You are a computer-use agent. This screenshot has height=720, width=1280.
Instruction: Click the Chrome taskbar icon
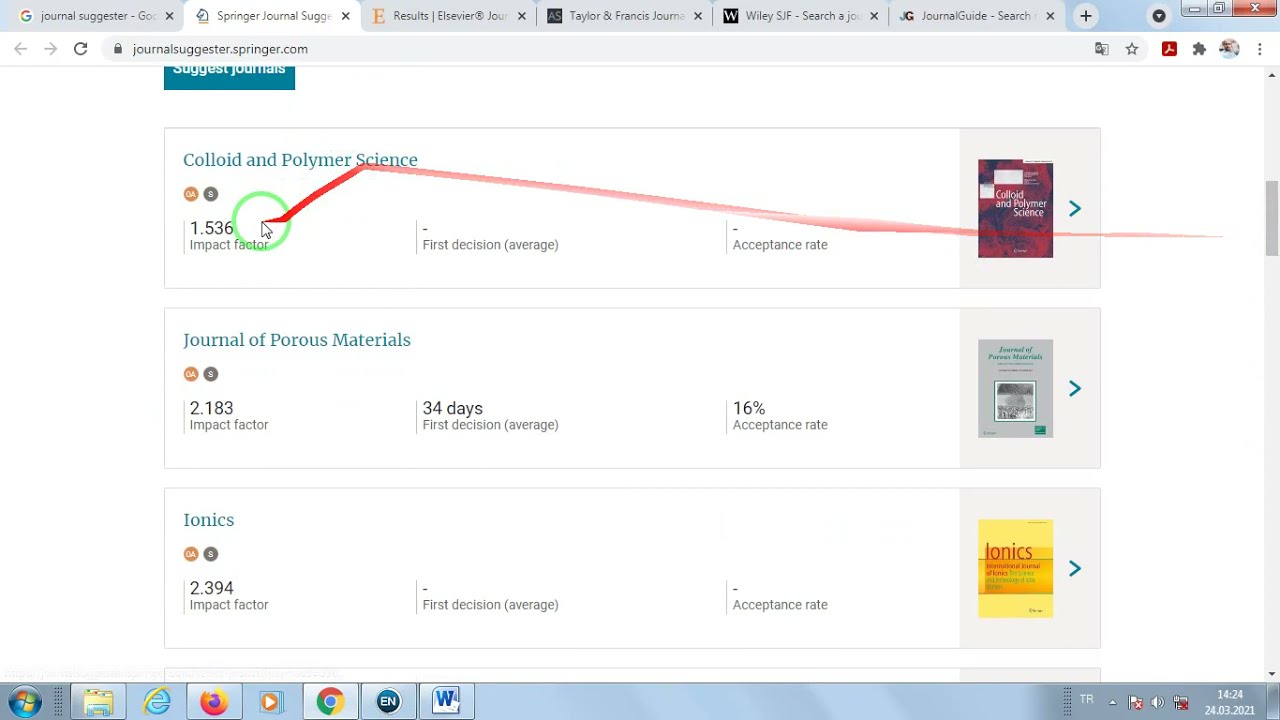click(330, 702)
